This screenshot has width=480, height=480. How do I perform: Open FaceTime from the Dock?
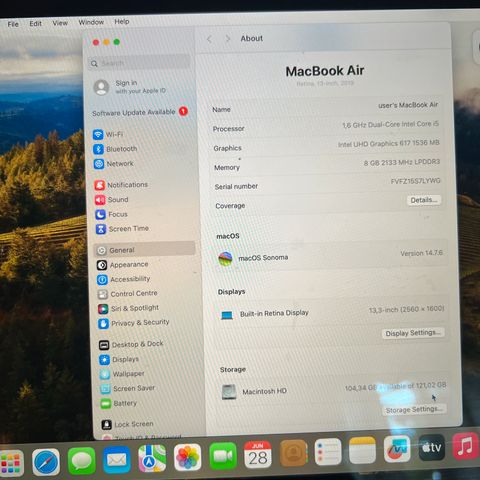coord(223,456)
